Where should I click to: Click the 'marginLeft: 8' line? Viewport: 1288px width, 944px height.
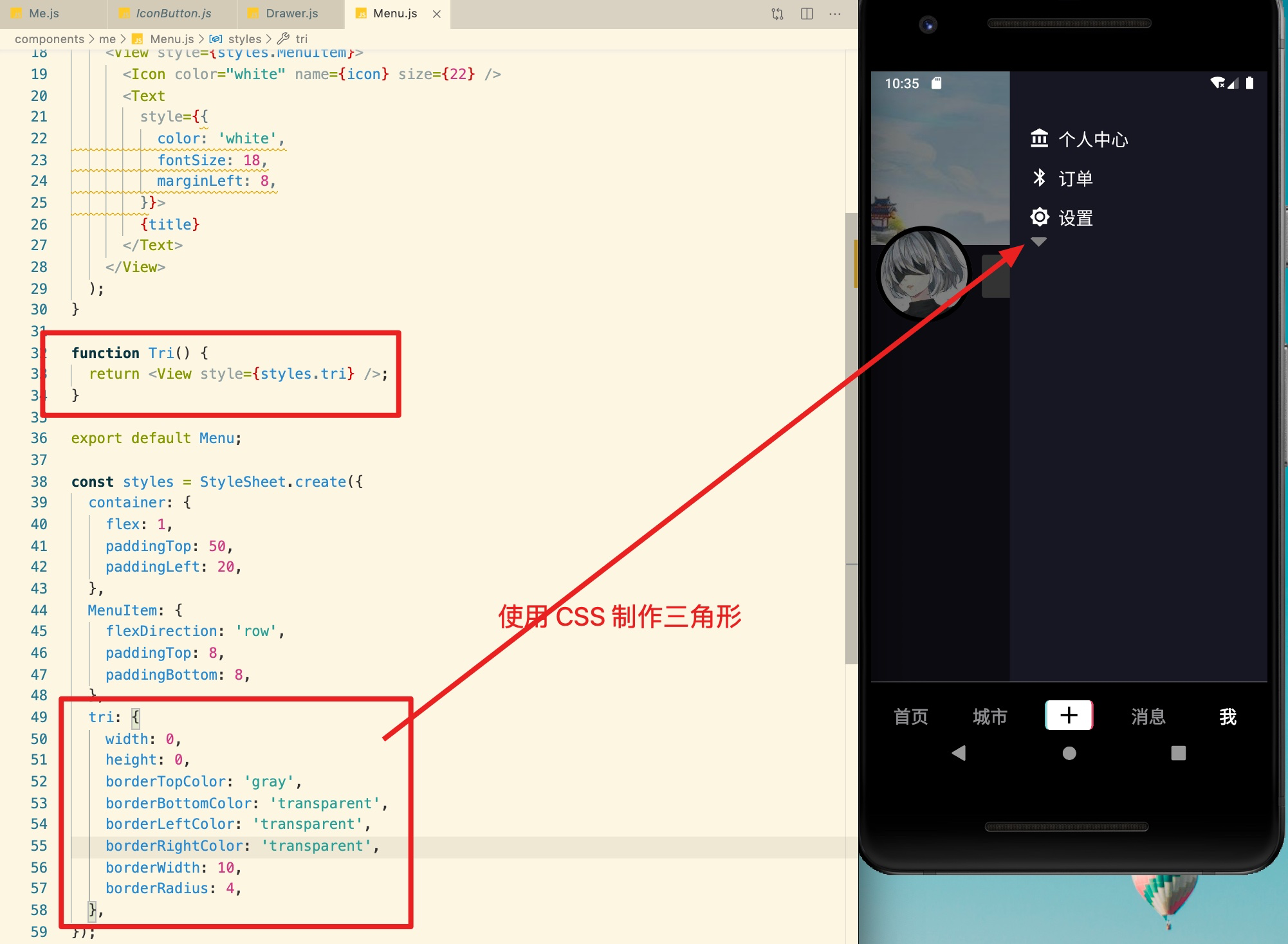click(x=217, y=181)
